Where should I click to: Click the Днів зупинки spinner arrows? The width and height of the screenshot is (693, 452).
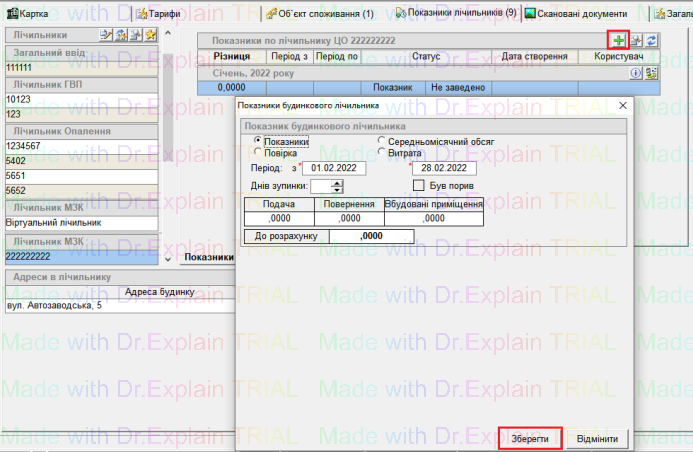pos(337,186)
